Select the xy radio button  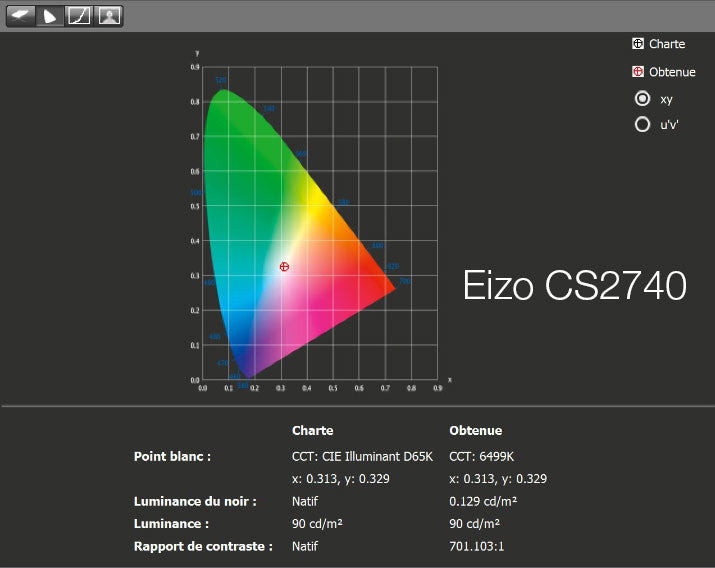click(x=643, y=98)
